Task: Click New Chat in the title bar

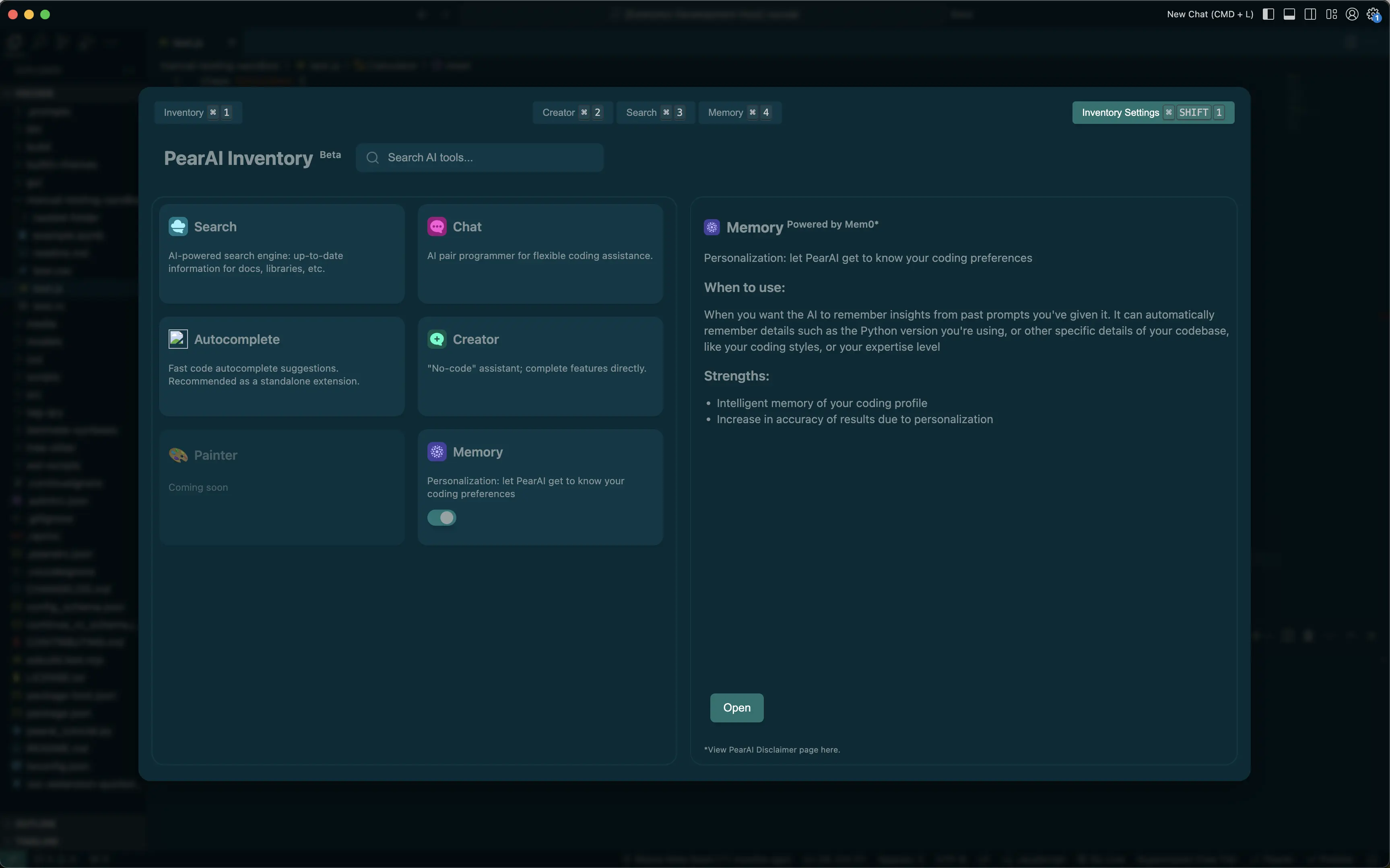Action: pyautogui.click(x=1210, y=14)
